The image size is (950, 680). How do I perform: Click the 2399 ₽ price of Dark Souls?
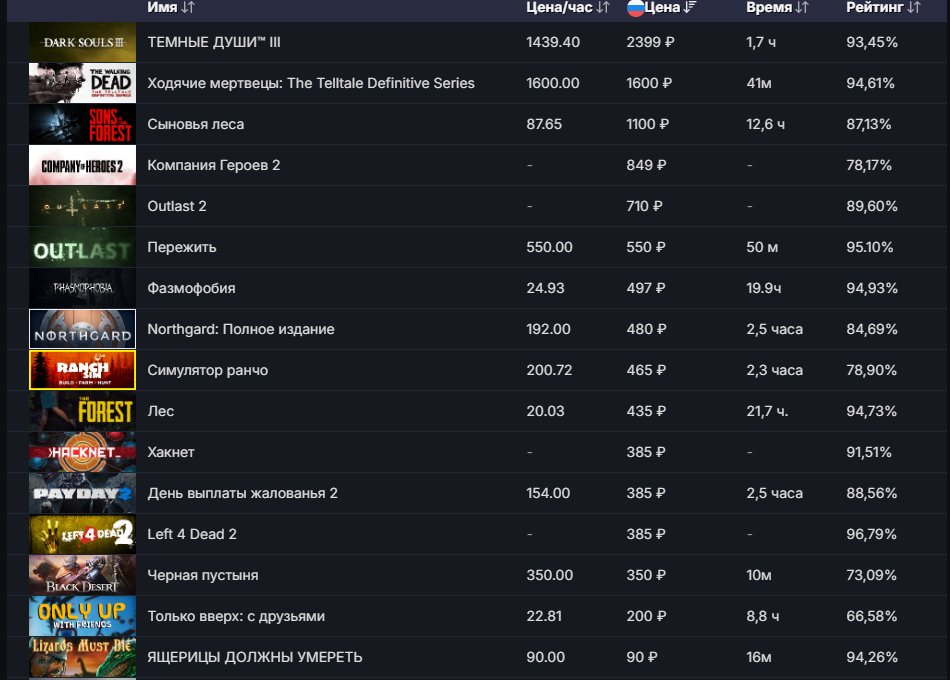[649, 42]
